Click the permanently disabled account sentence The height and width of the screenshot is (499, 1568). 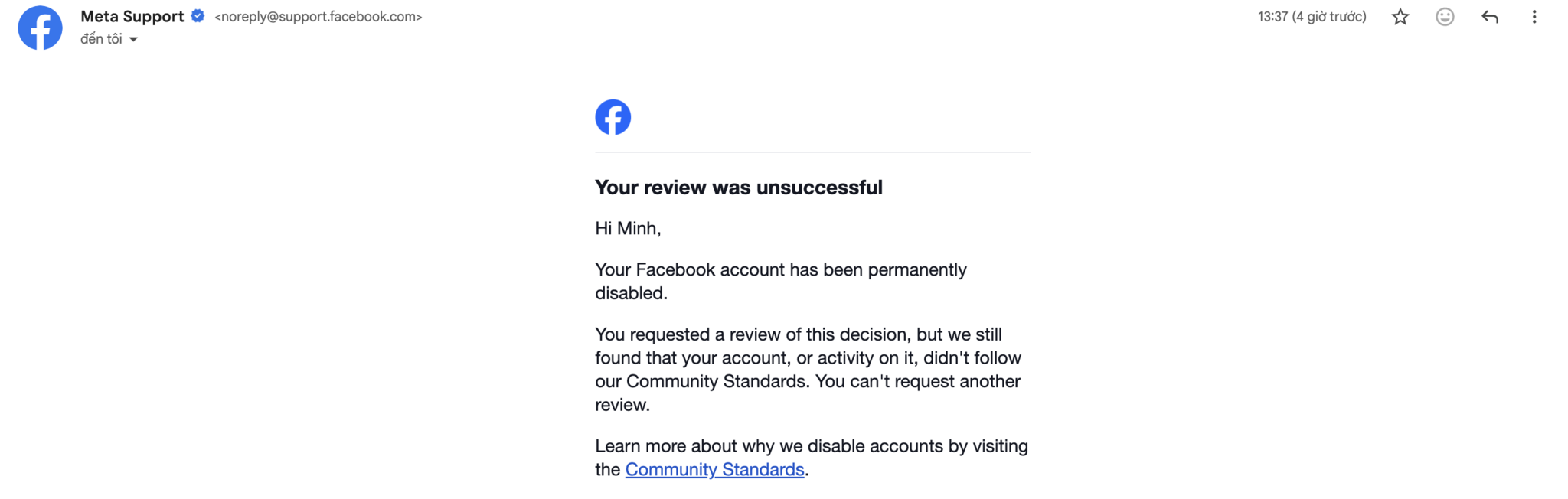[x=781, y=281]
